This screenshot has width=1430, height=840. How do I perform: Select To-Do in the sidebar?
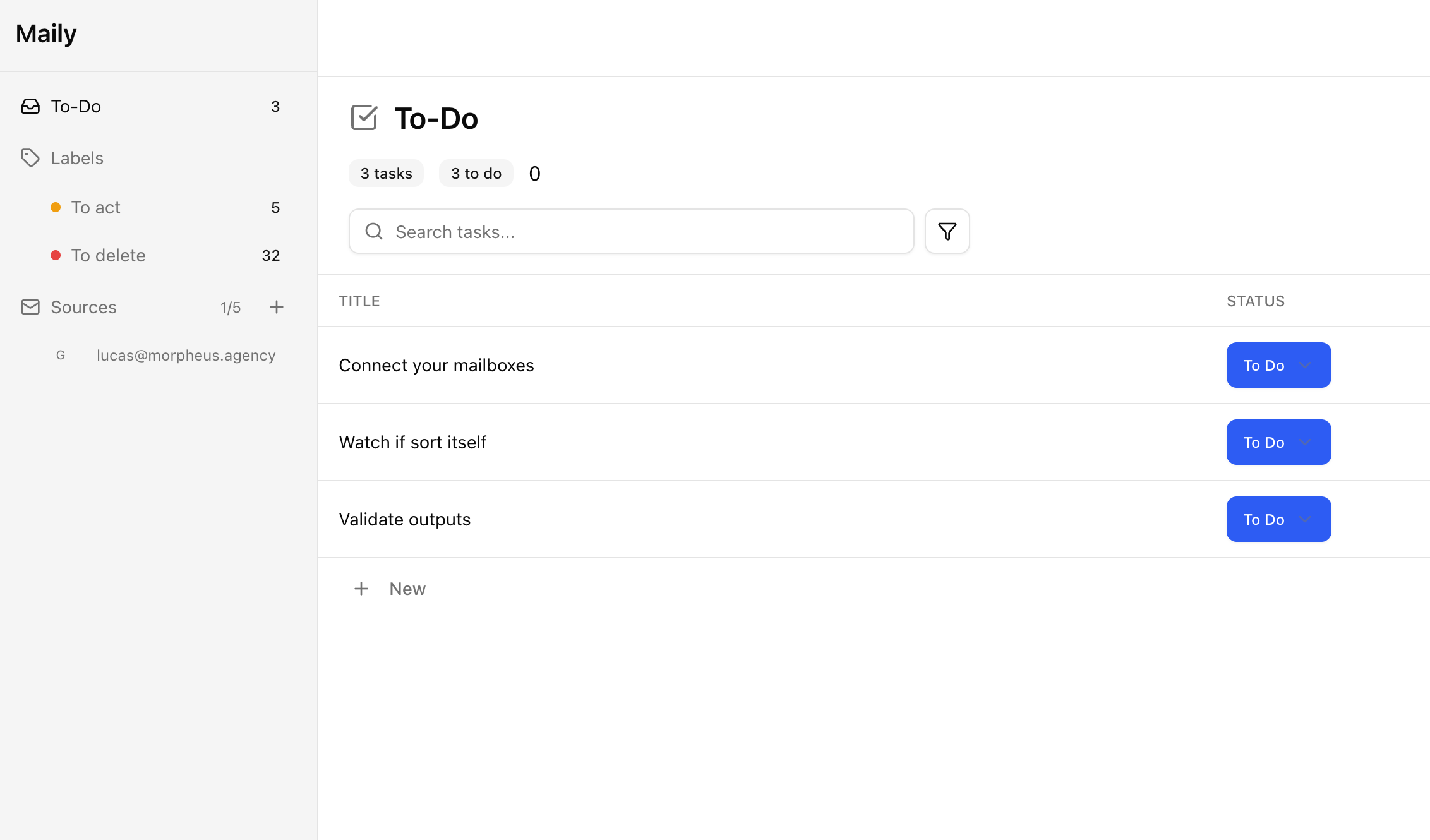(76, 106)
